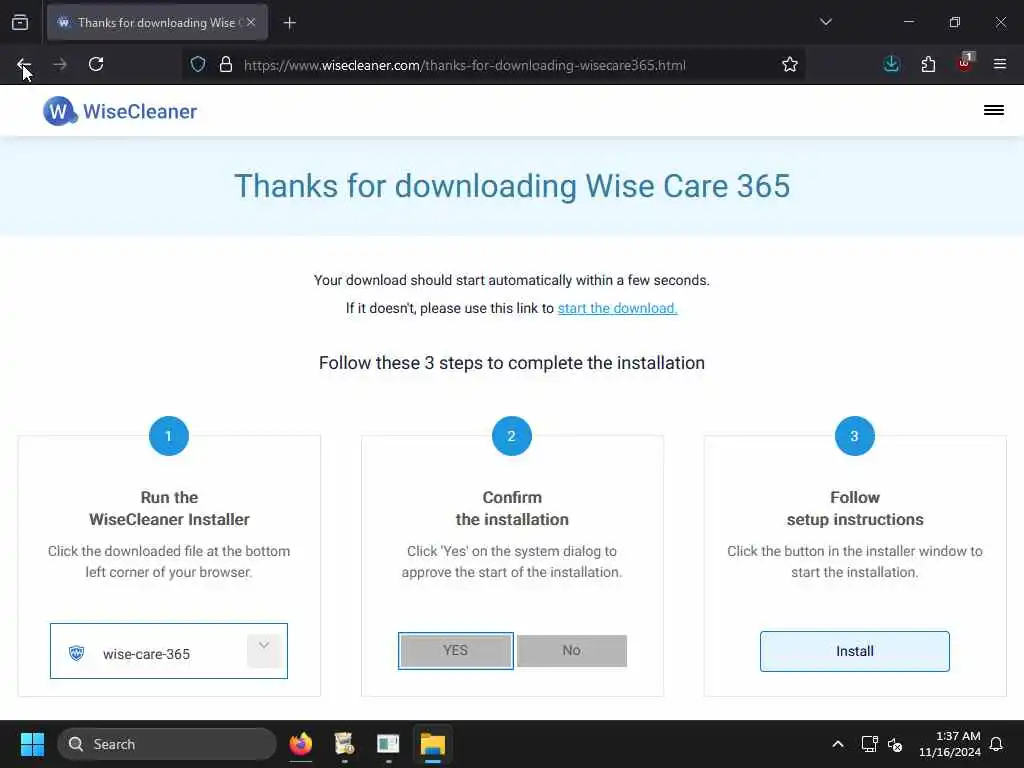This screenshot has height=768, width=1024.
Task: Click the muted volume tray icon
Action: 895,744
